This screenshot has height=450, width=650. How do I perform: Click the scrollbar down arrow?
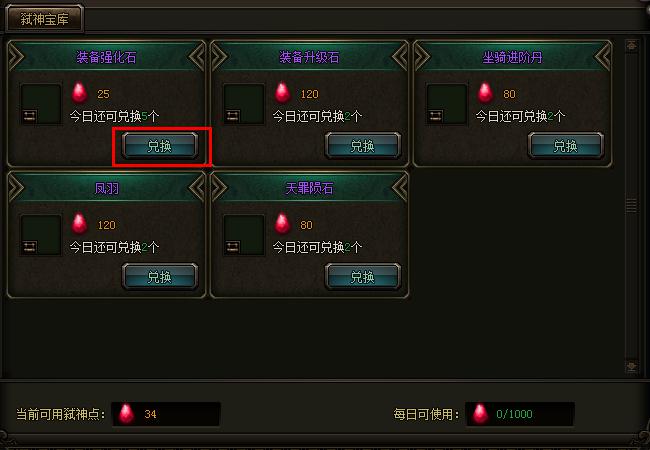coord(631,366)
